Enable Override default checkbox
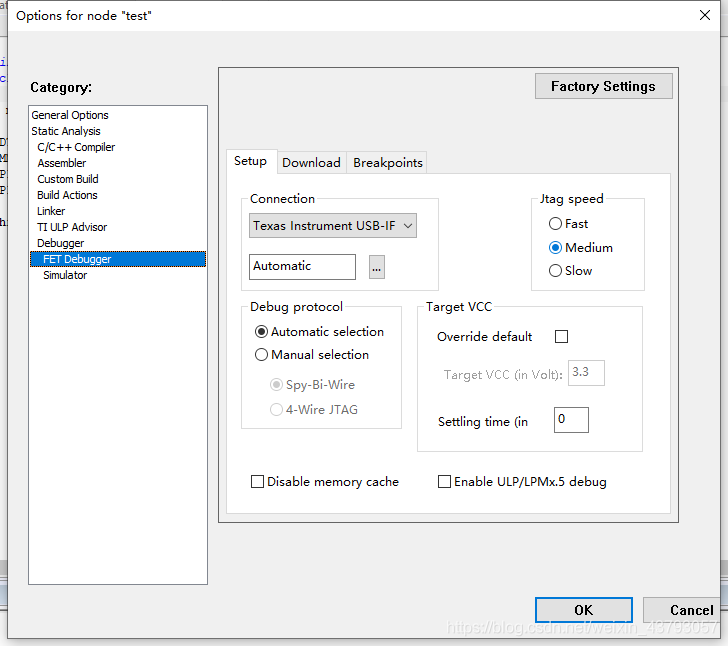728x646 pixels. [561, 337]
